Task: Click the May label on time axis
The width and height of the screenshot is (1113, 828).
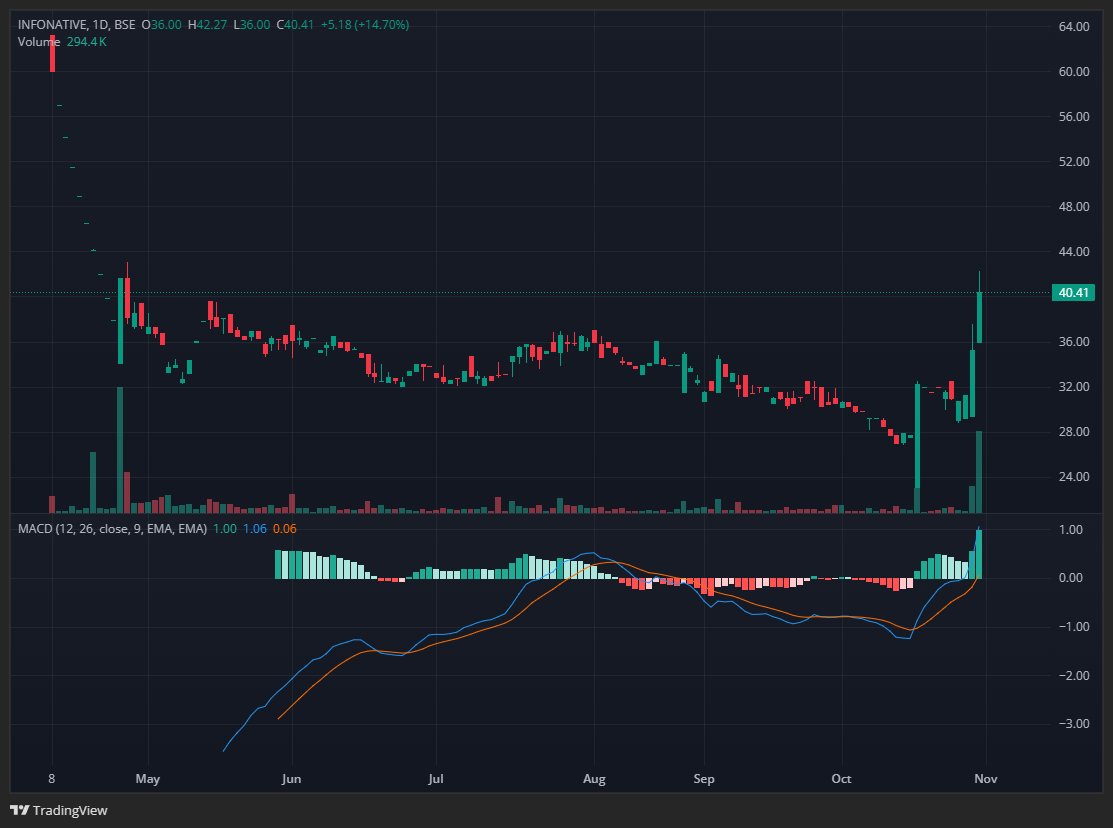Action: pyautogui.click(x=148, y=779)
